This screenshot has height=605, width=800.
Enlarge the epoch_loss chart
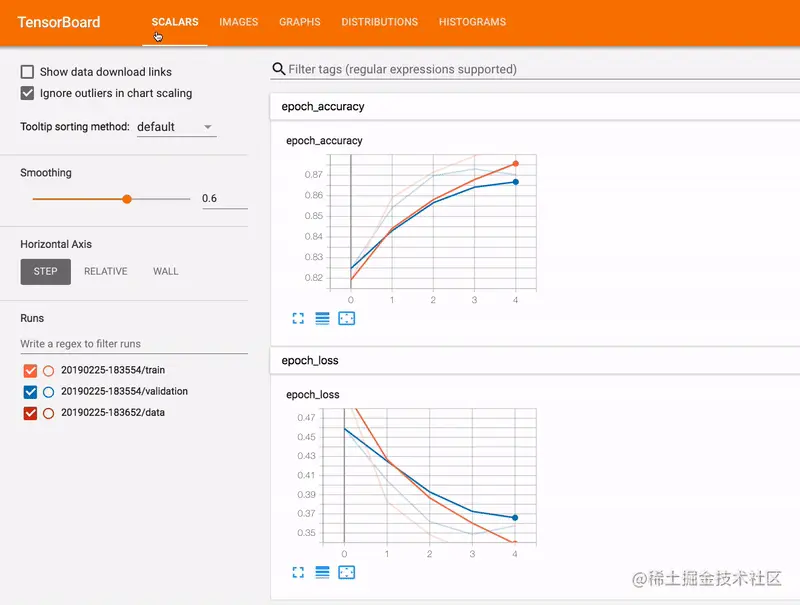coord(298,572)
